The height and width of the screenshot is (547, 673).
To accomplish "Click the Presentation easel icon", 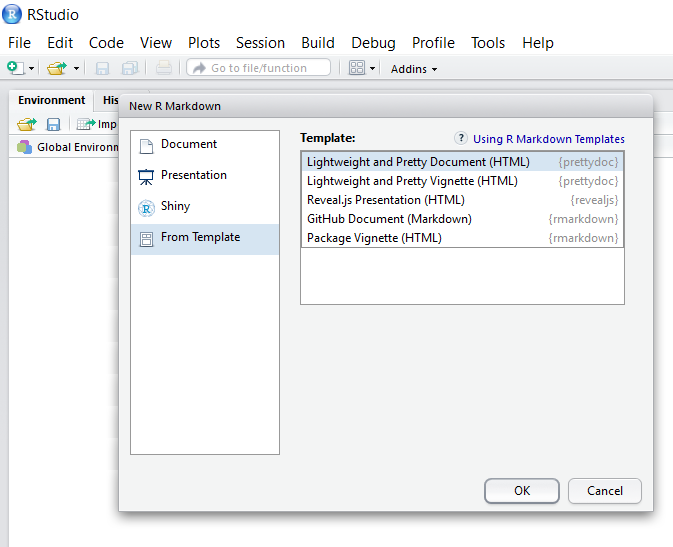I will click(x=146, y=177).
